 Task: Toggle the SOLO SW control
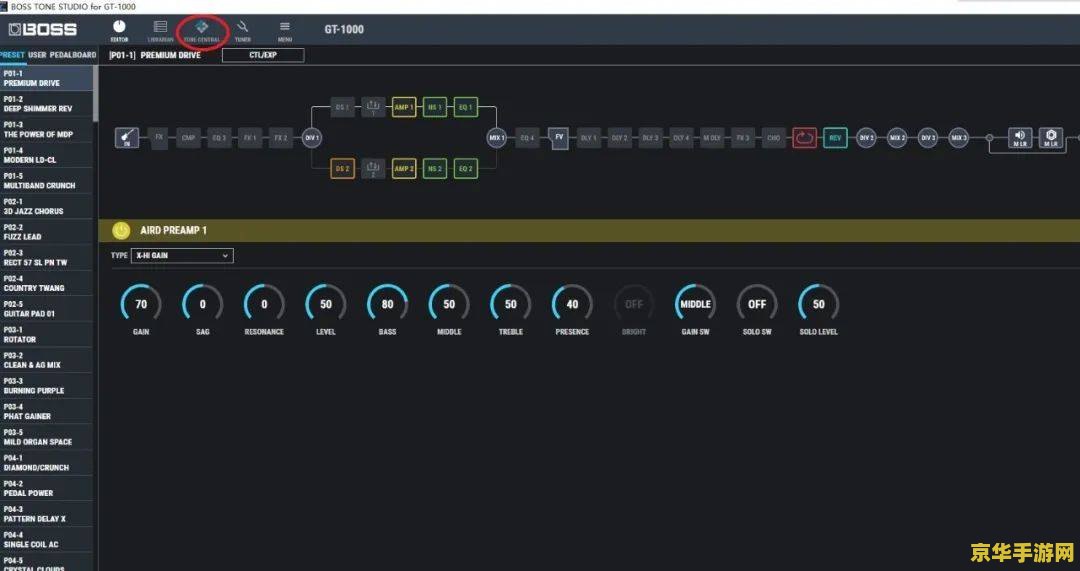757,304
